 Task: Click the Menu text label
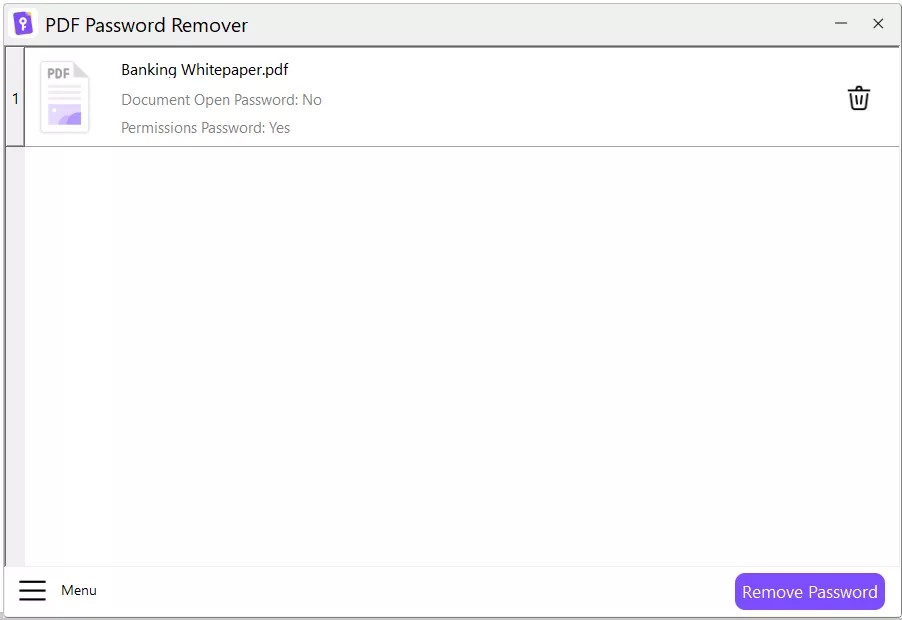click(78, 590)
